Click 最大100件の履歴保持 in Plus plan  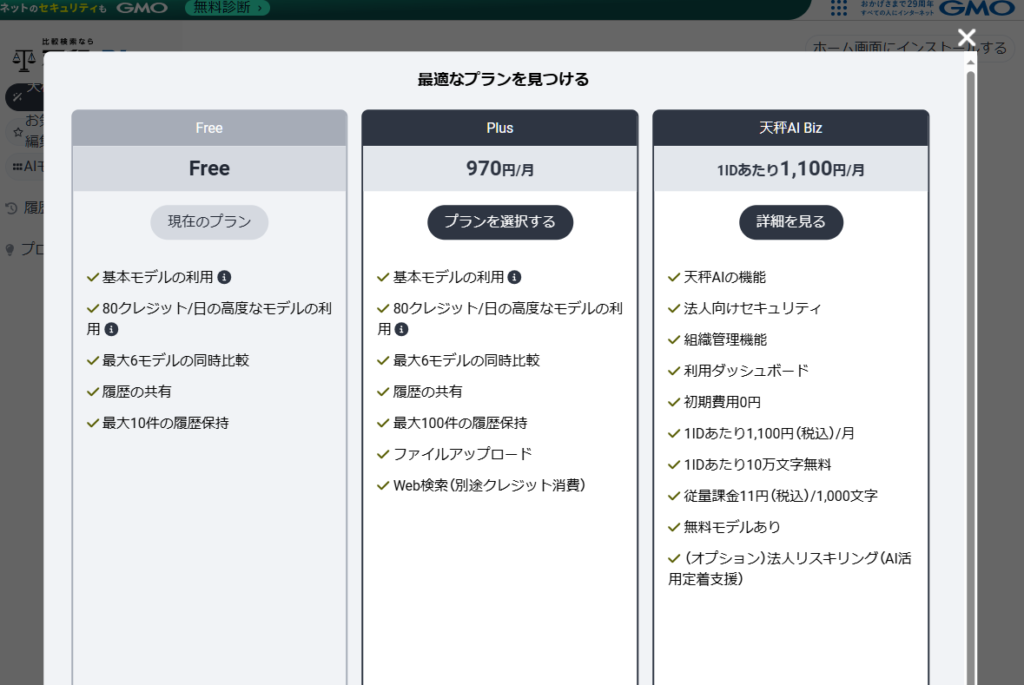click(460, 423)
